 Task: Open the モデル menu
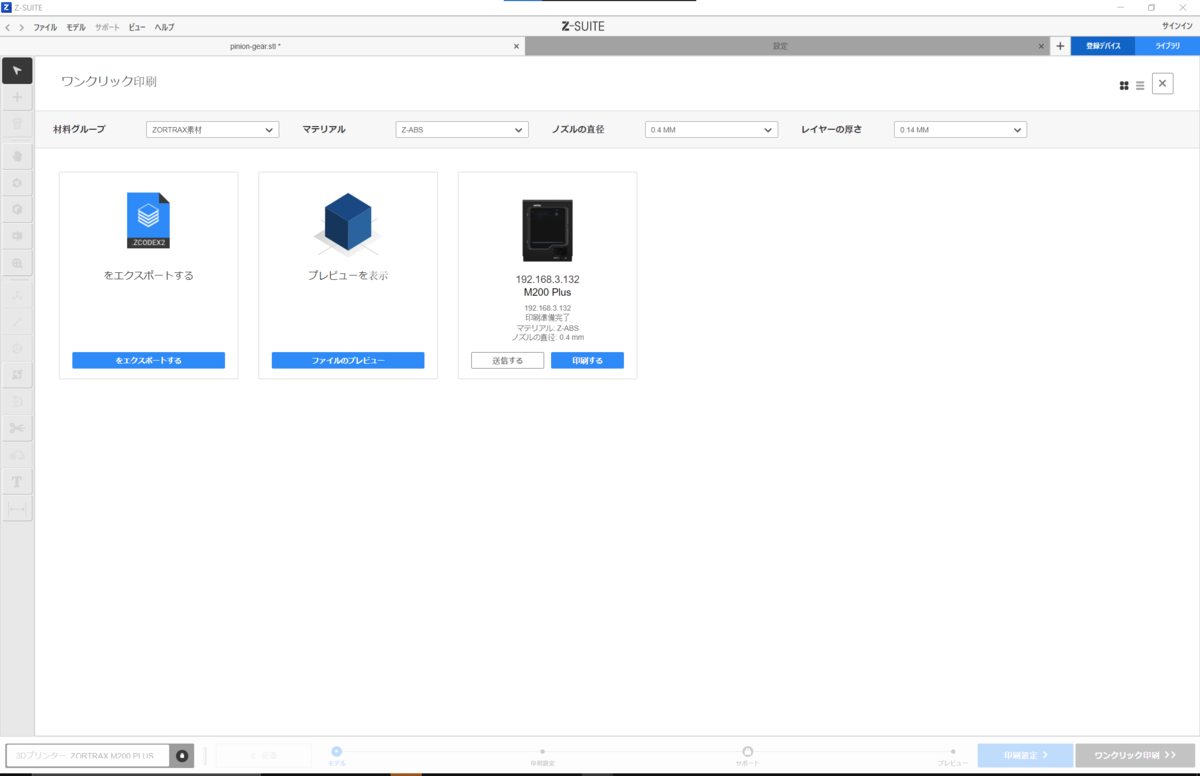(x=76, y=27)
